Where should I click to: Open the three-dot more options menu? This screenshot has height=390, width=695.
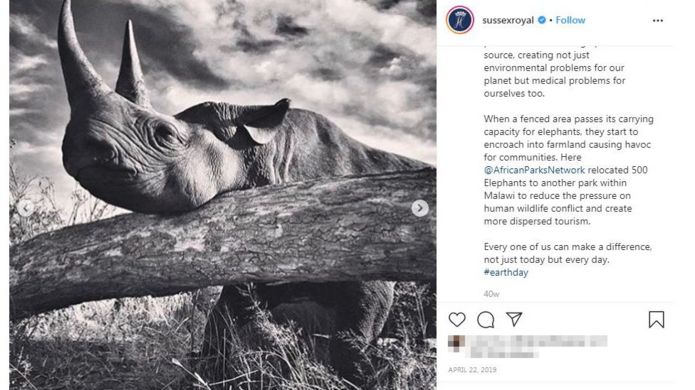[658, 20]
